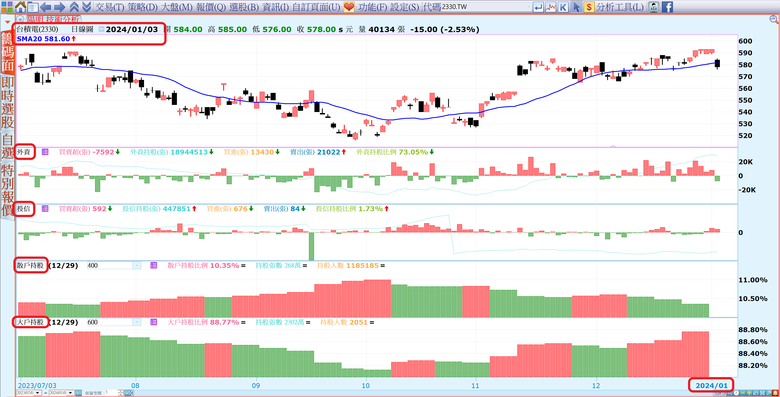Click the 投信 indicator label
The height and width of the screenshot is (397, 780).
coord(23,208)
